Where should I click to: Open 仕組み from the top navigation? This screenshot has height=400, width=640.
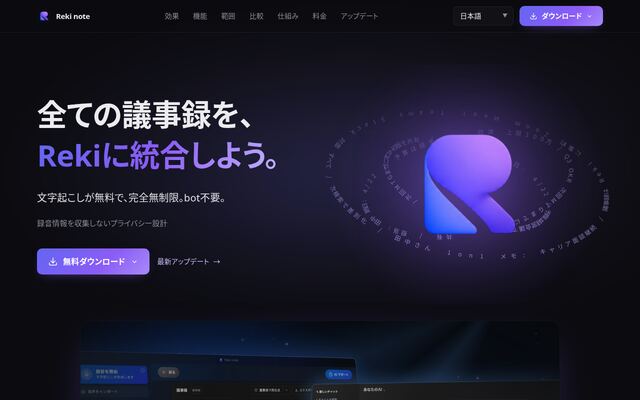click(288, 16)
